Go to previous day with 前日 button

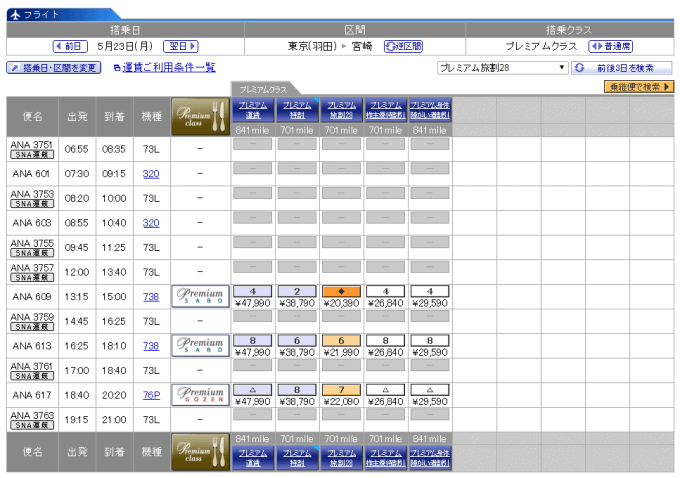(70, 46)
